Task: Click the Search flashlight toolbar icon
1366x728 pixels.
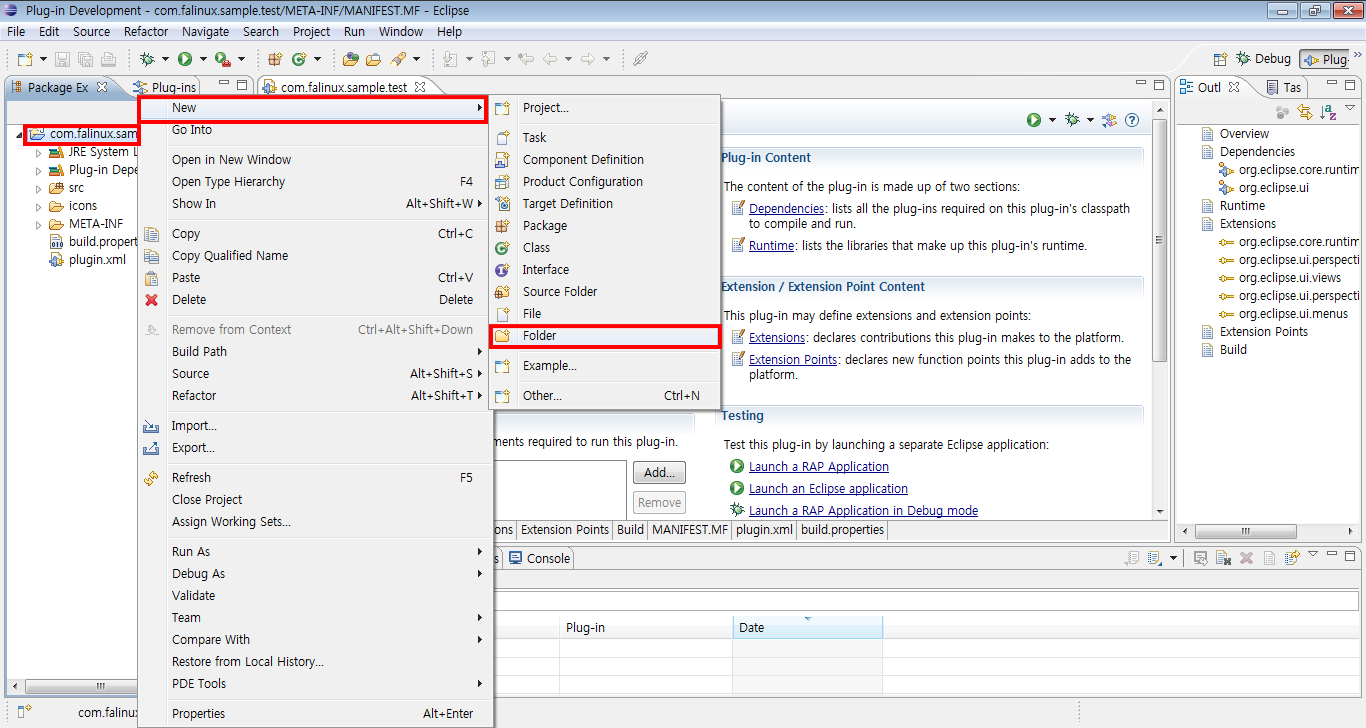Action: pyautogui.click(x=397, y=59)
